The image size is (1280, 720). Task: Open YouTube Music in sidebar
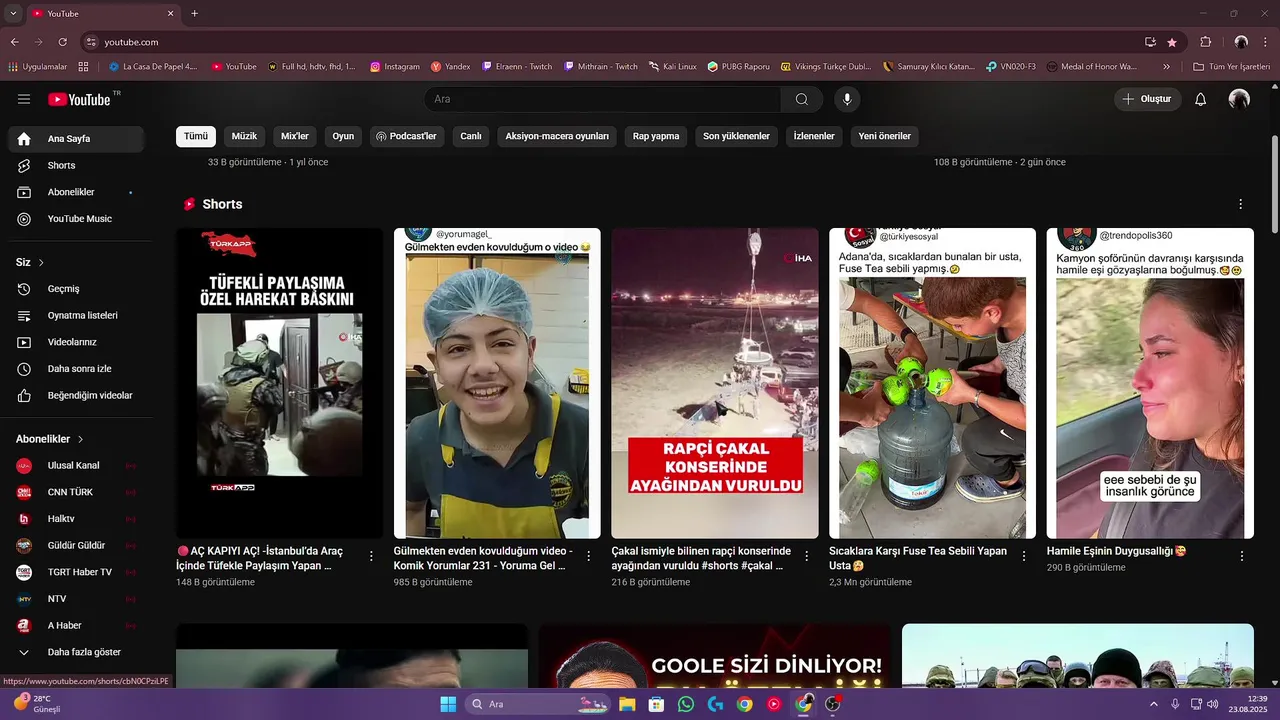click(76, 219)
